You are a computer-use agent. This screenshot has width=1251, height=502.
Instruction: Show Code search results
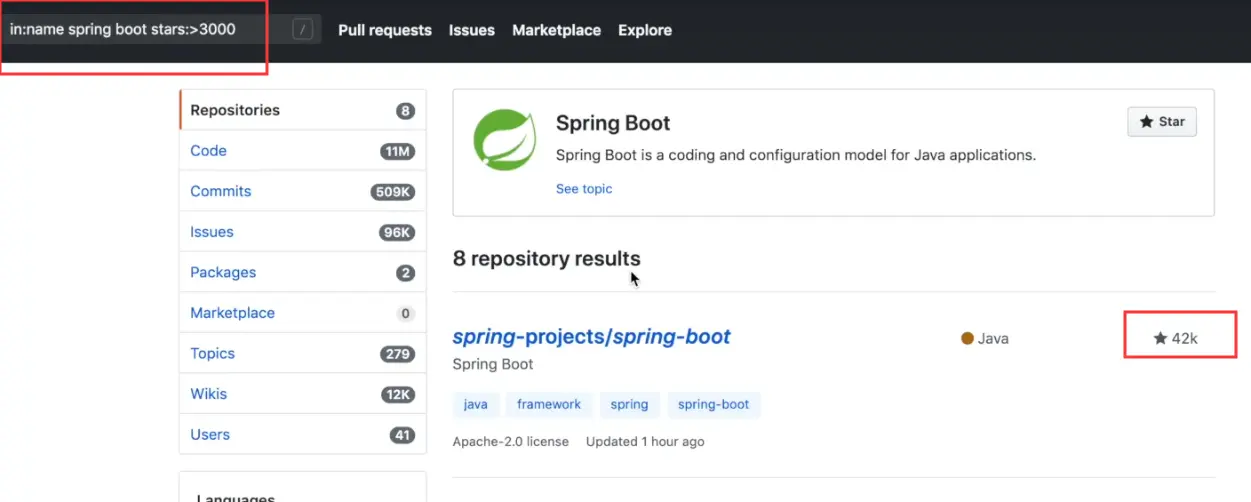click(209, 151)
